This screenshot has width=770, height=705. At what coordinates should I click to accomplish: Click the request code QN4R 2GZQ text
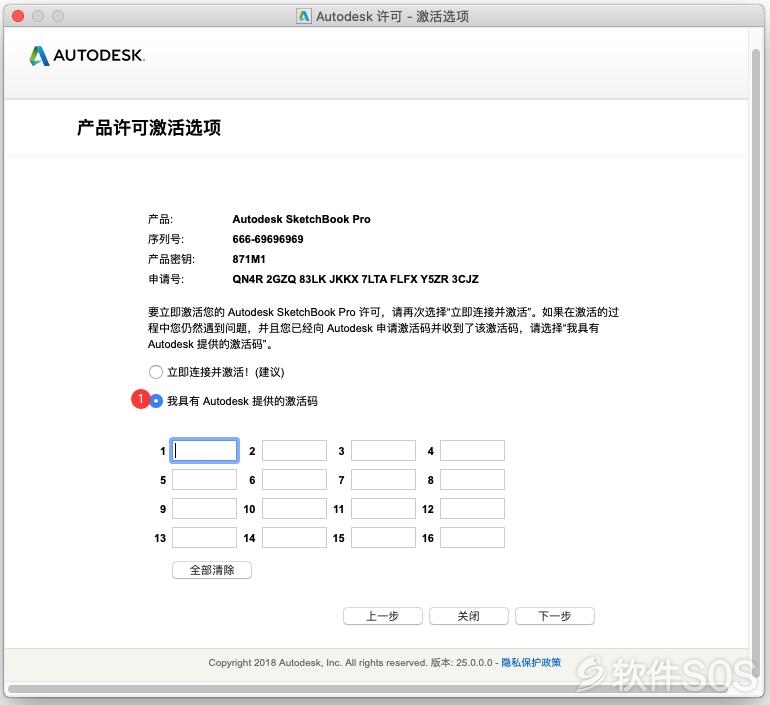coord(356,279)
